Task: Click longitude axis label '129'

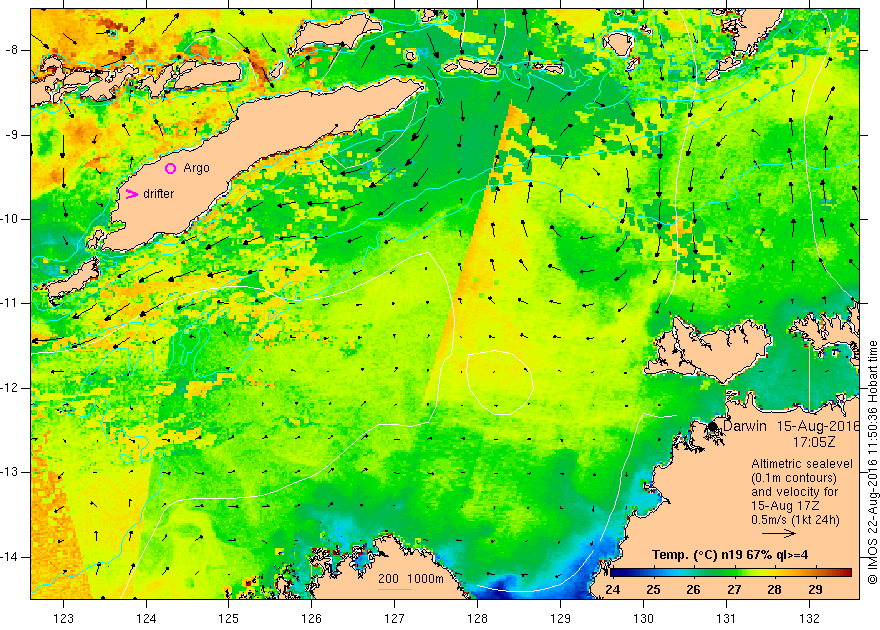Action: click(x=560, y=619)
